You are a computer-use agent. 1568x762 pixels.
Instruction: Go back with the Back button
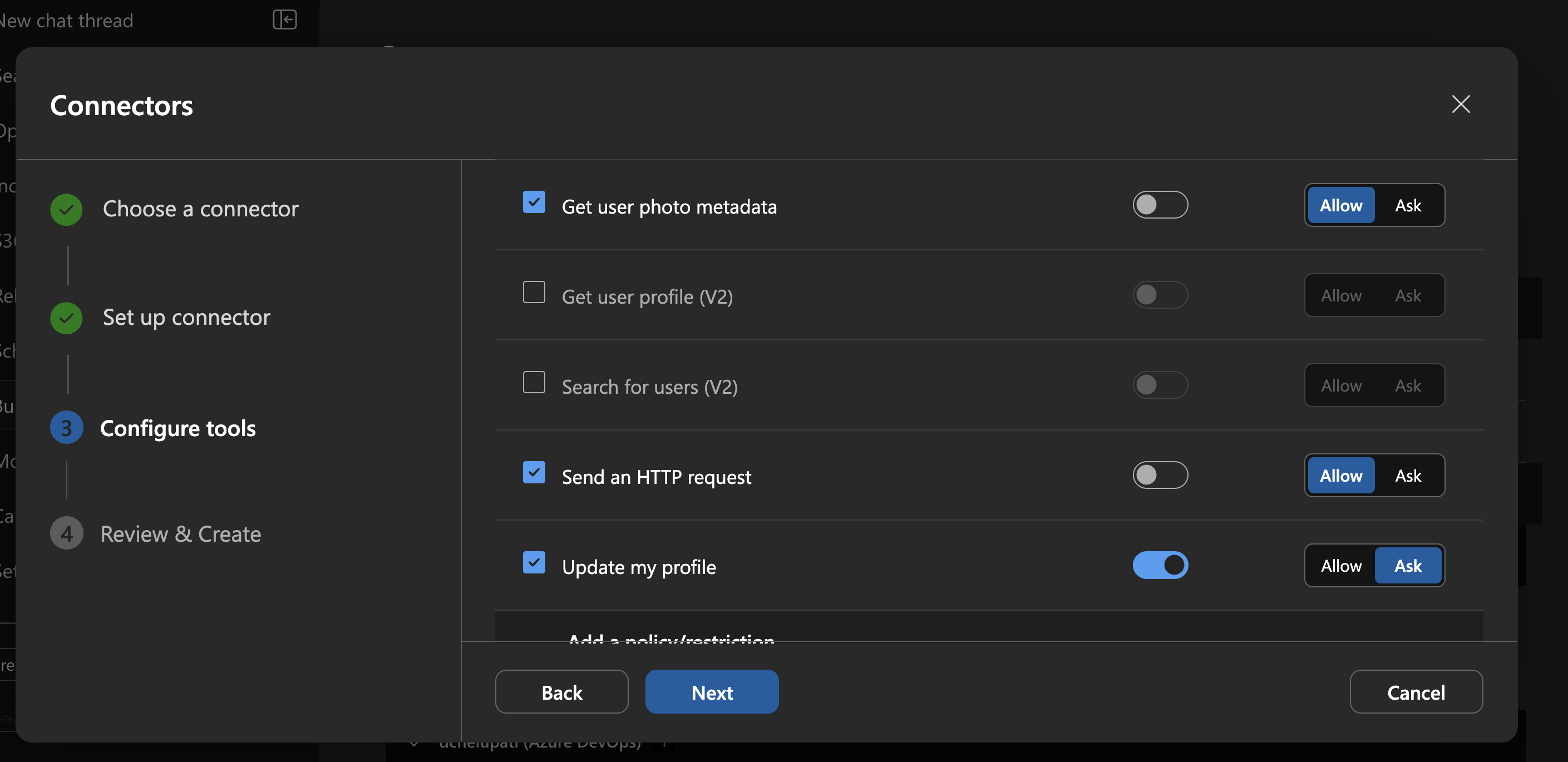[x=561, y=691]
